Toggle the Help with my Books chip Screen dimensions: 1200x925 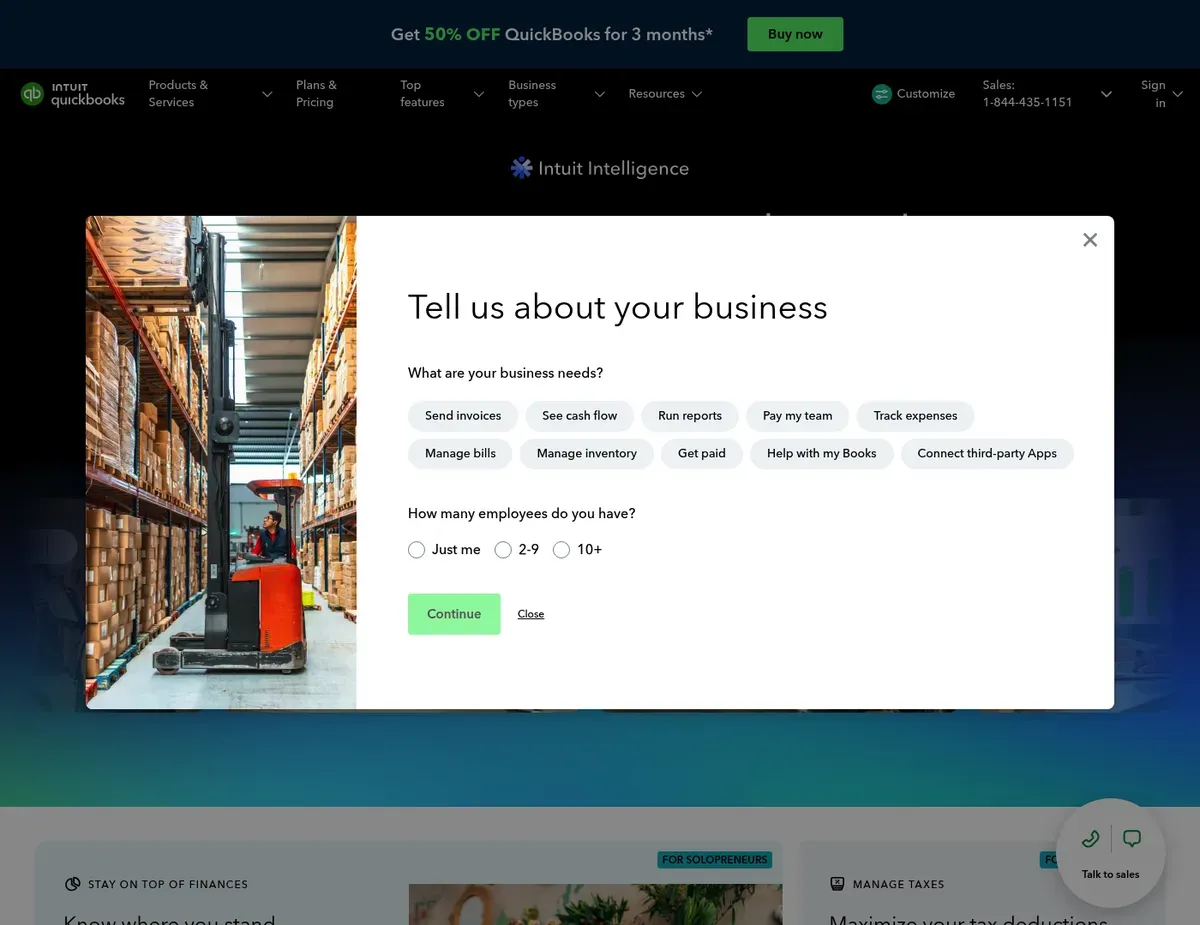[x=822, y=454]
